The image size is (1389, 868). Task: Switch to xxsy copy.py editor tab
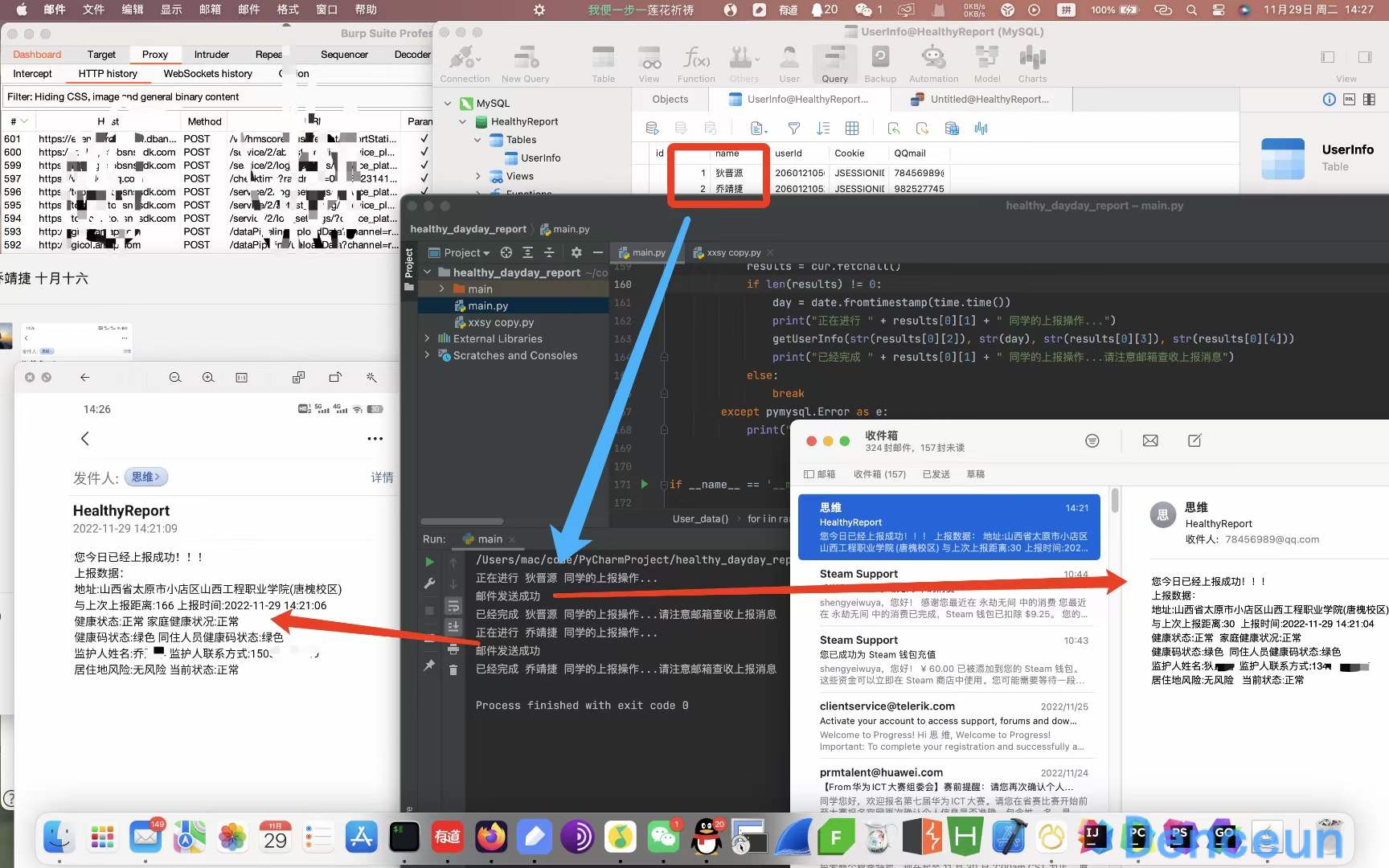click(733, 252)
